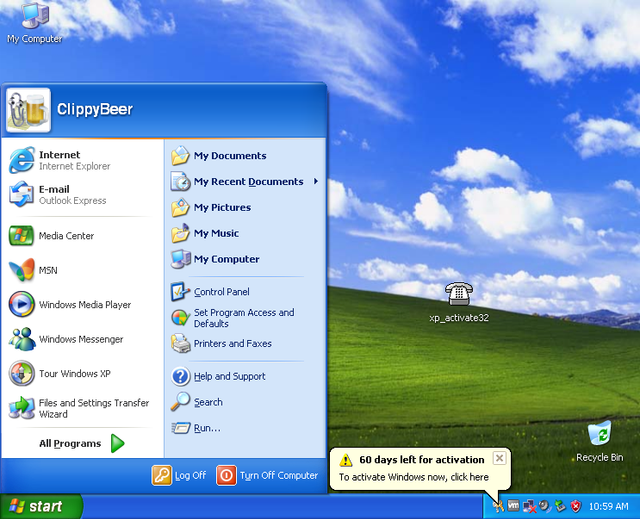Expand All Programs list
Image resolution: width=640 pixels, height=519 pixels.
click(x=82, y=443)
